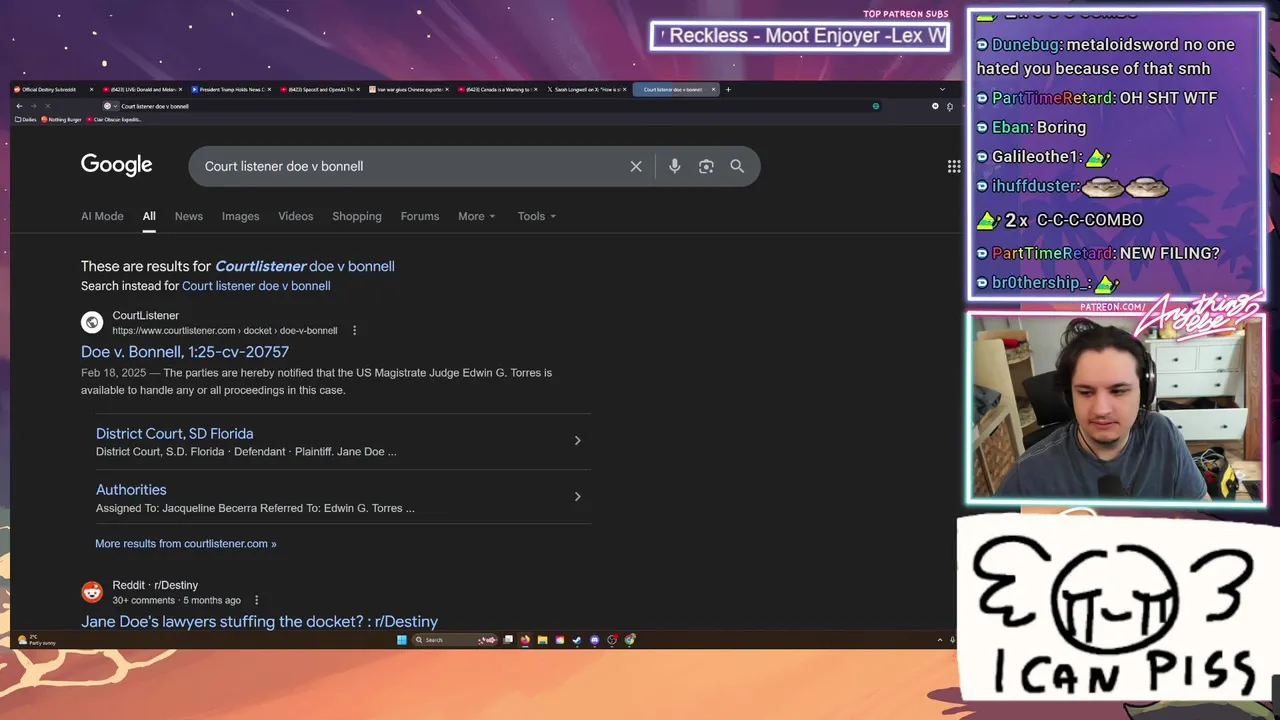Open the search engine selector in address bar
Image resolution: width=1280 pixels, height=720 pixels.
click(110, 106)
